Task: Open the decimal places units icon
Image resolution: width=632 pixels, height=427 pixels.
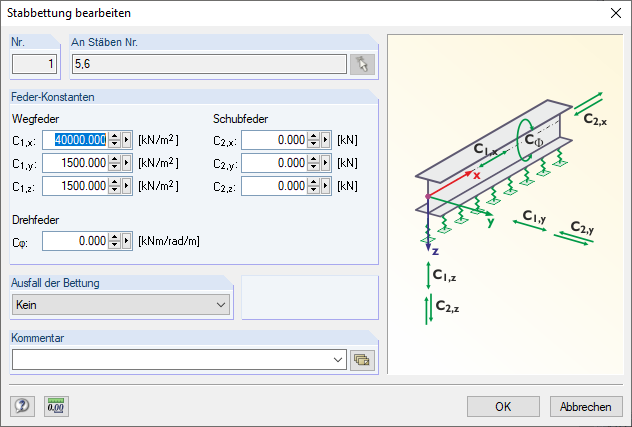Action: (56, 406)
